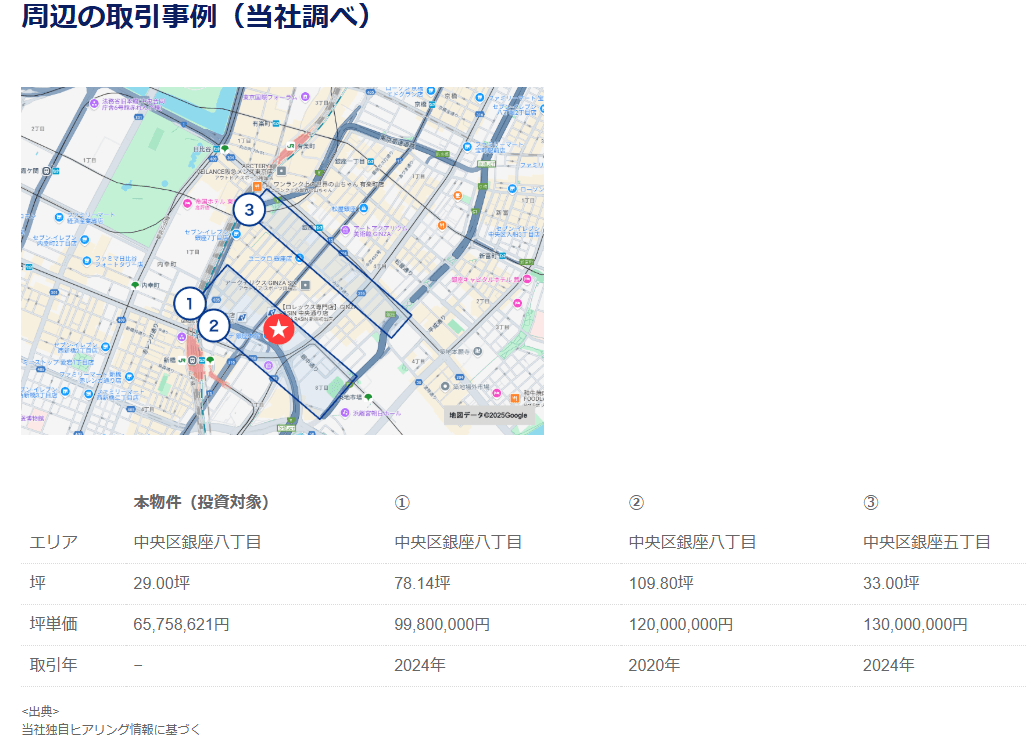
Task: Click the JR Yurakucho station icon
Action: [x=290, y=146]
